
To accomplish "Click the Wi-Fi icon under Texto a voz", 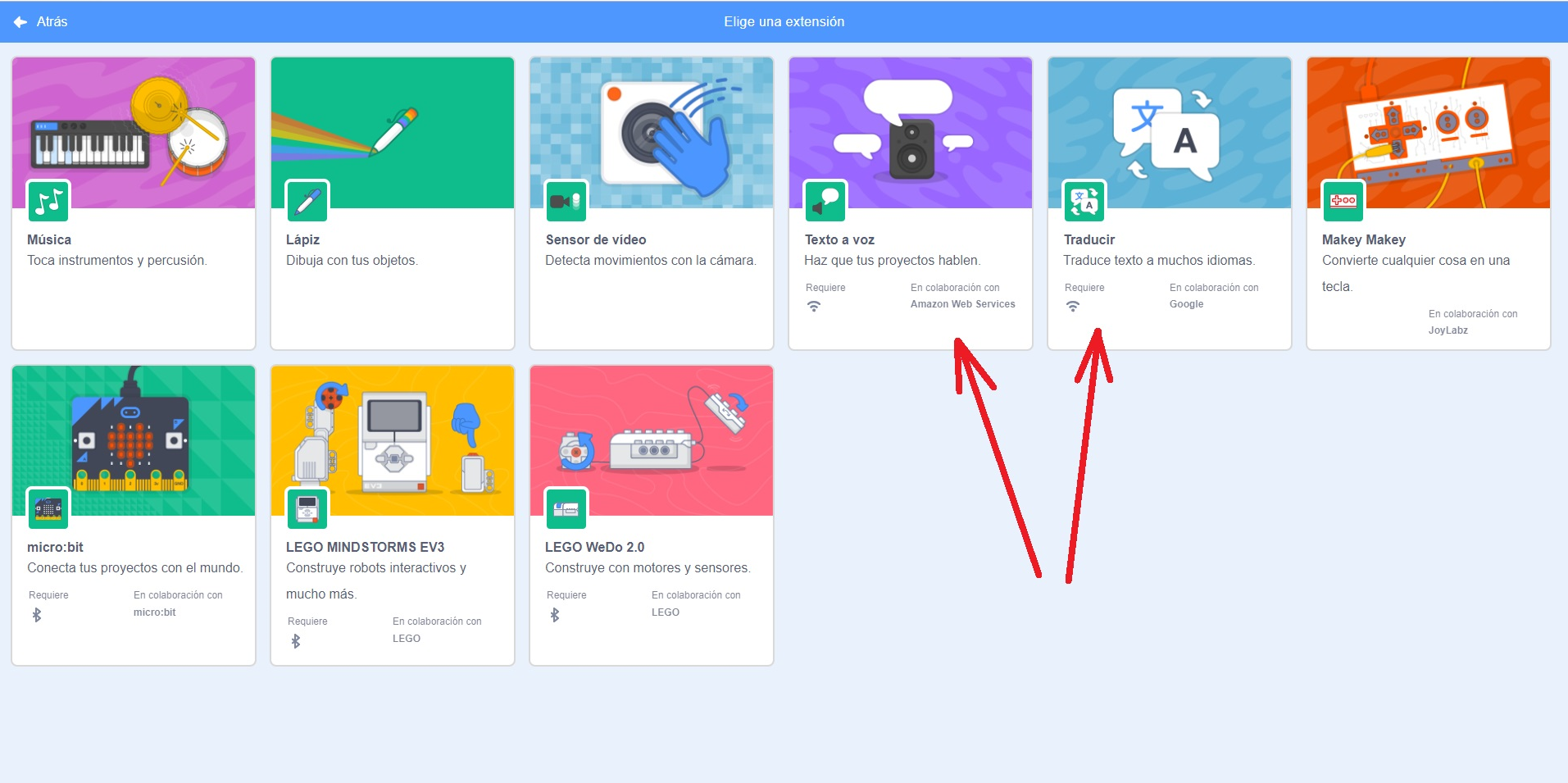I will point(814,306).
